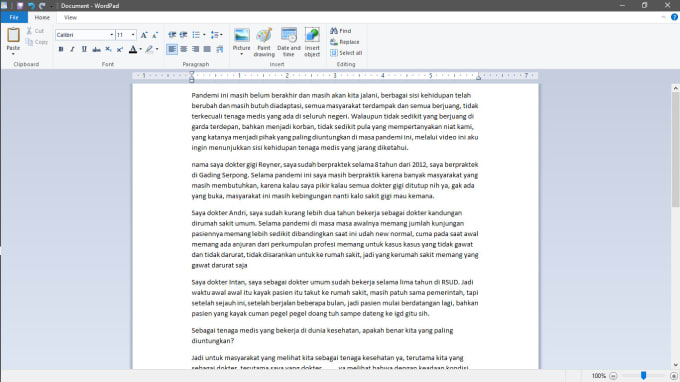This screenshot has width=680, height=382.
Task: Insert Date and time
Action: (x=288, y=42)
